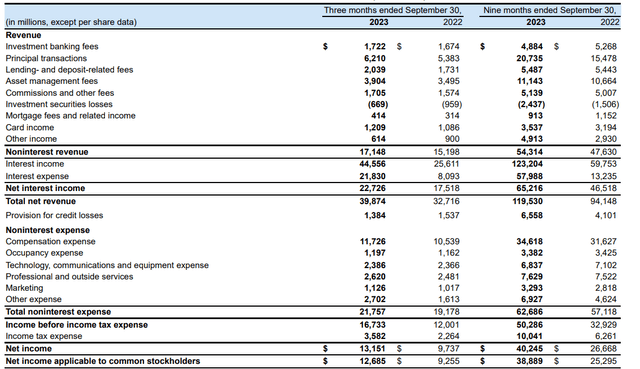
Task: Click the value 40,245 in Net income row
Action: pos(530,349)
